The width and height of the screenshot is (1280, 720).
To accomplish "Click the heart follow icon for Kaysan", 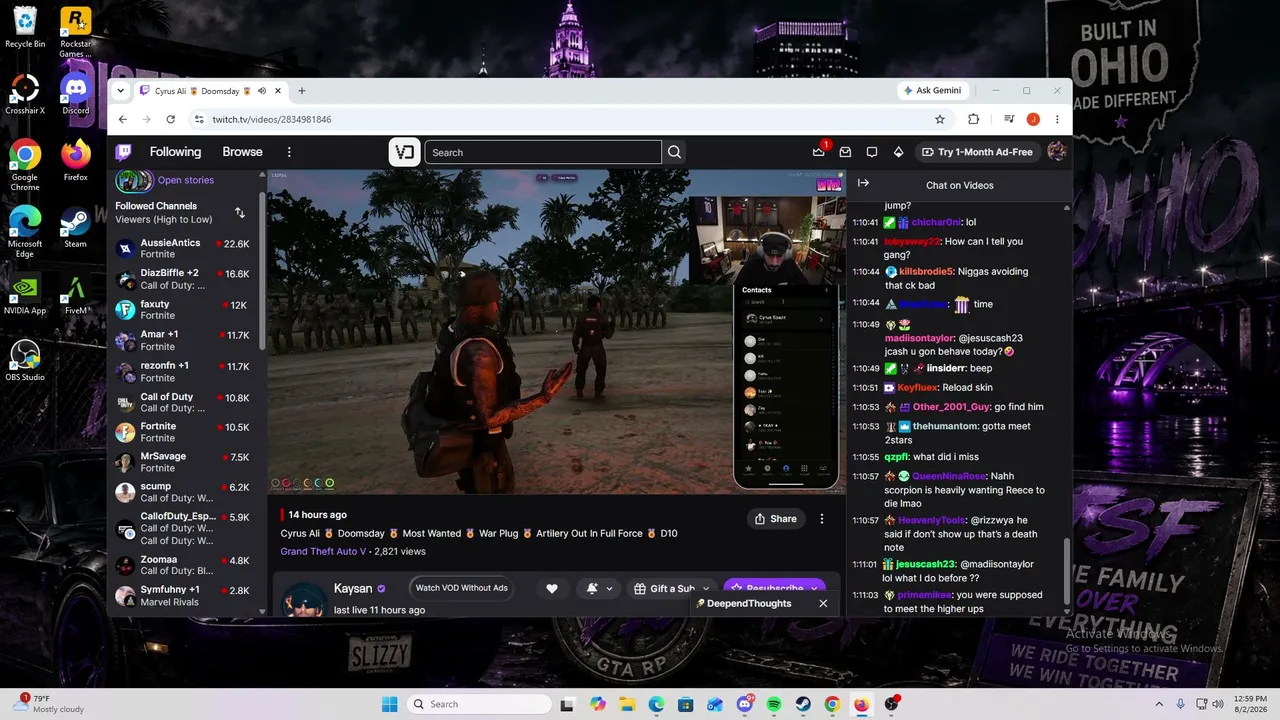I will click(551, 589).
